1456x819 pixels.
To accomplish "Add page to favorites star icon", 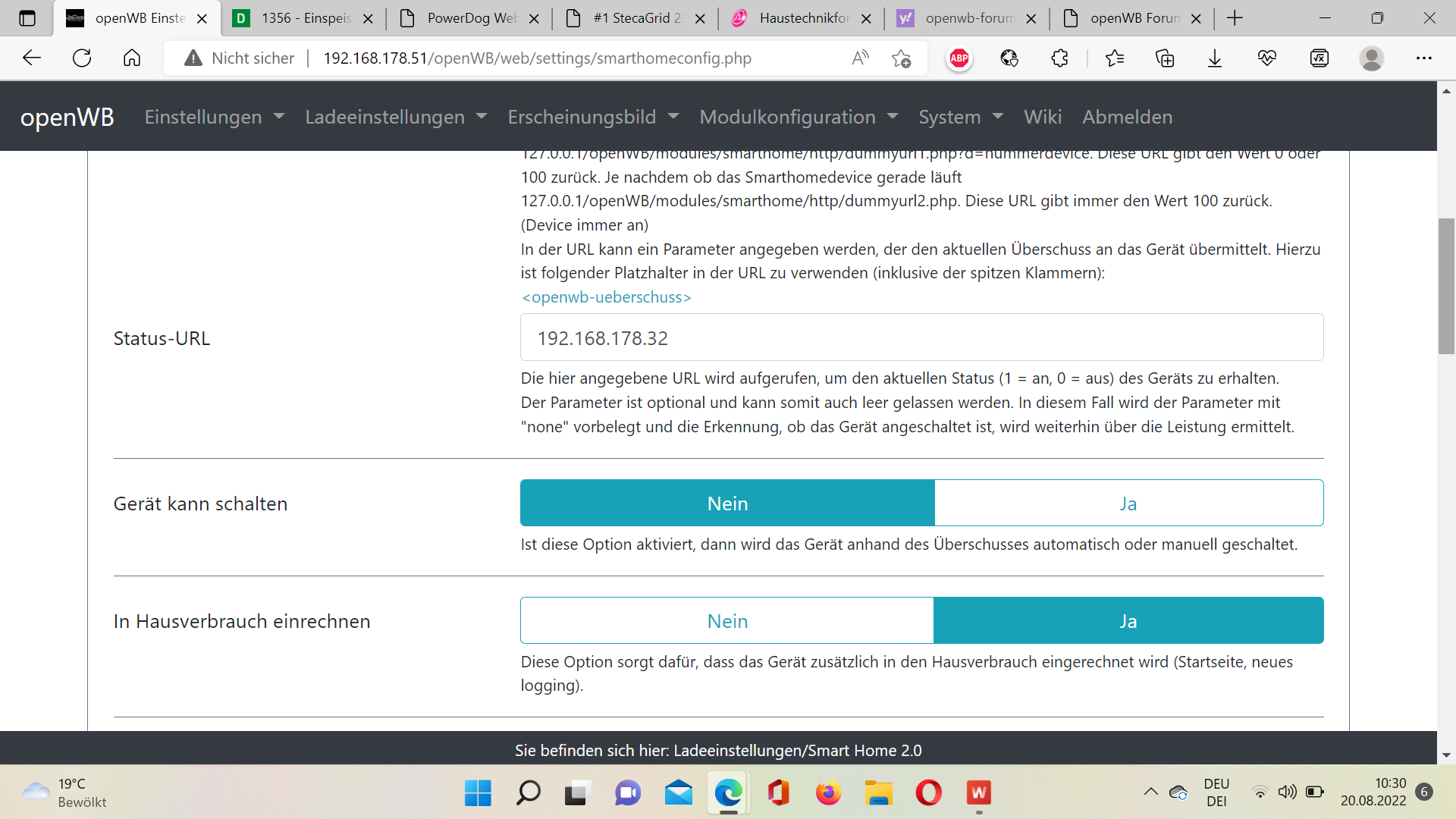I will (x=901, y=58).
